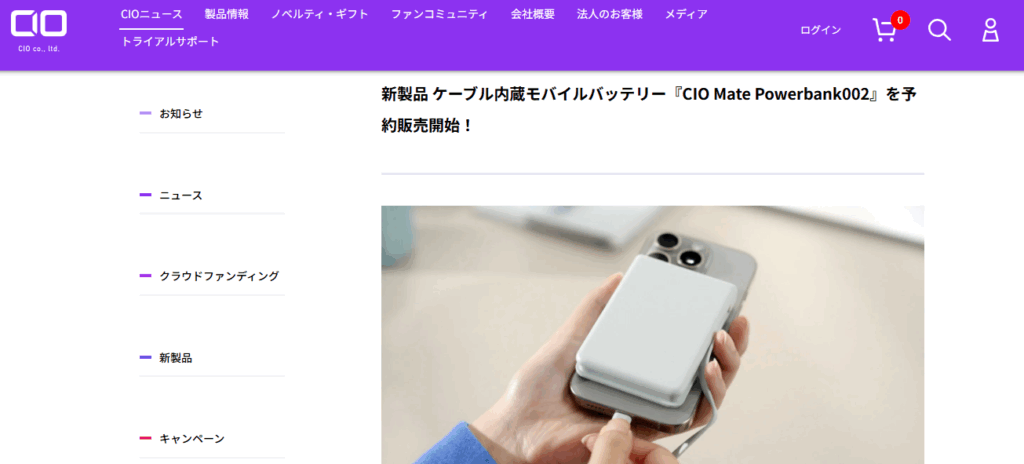Viewport: 1024px width, 464px height.
Task: Select the メディア navigation item
Action: (686, 14)
